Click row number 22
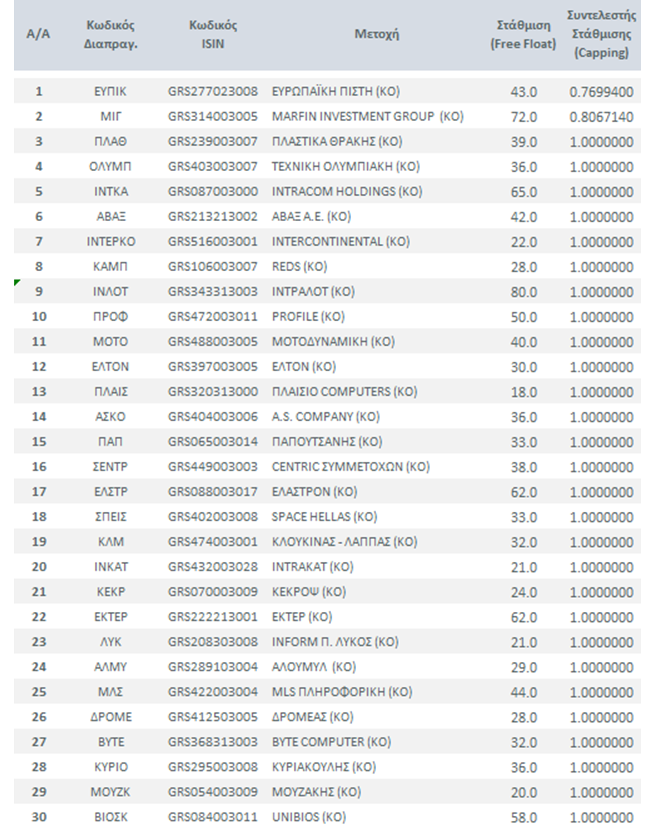Image resolution: width=645 pixels, height=824 pixels. point(39,617)
